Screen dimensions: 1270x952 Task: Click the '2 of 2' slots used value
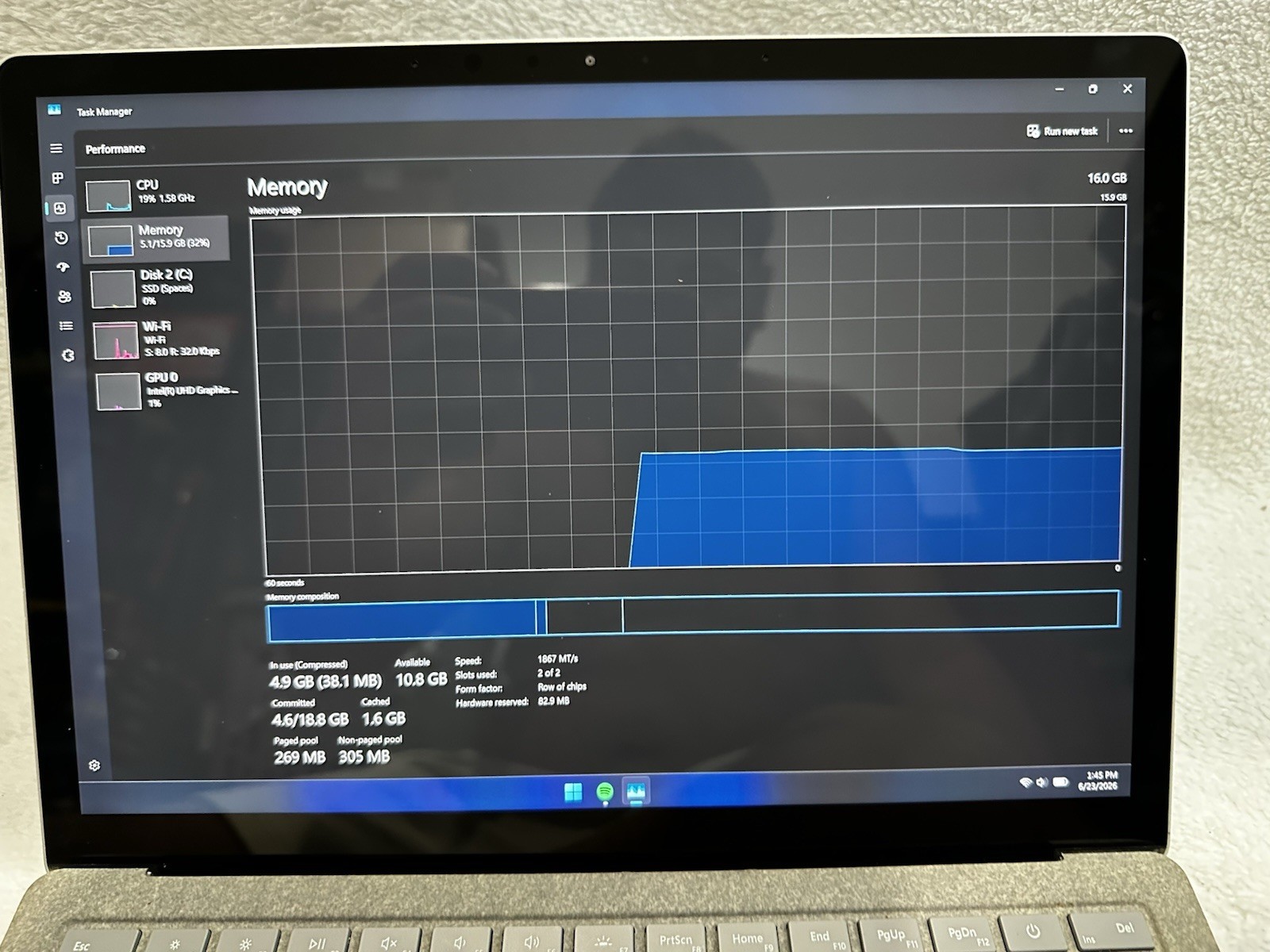tap(548, 673)
